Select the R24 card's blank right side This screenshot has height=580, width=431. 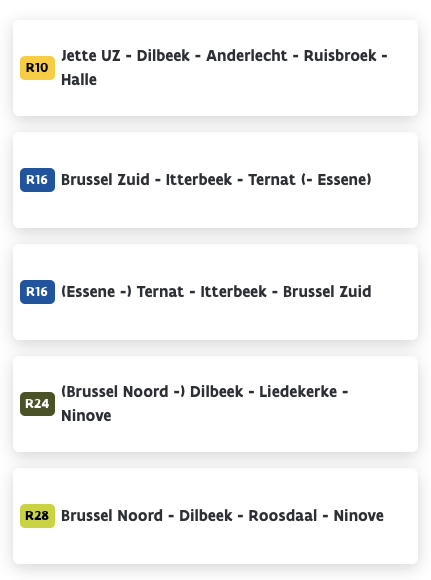(x=383, y=404)
